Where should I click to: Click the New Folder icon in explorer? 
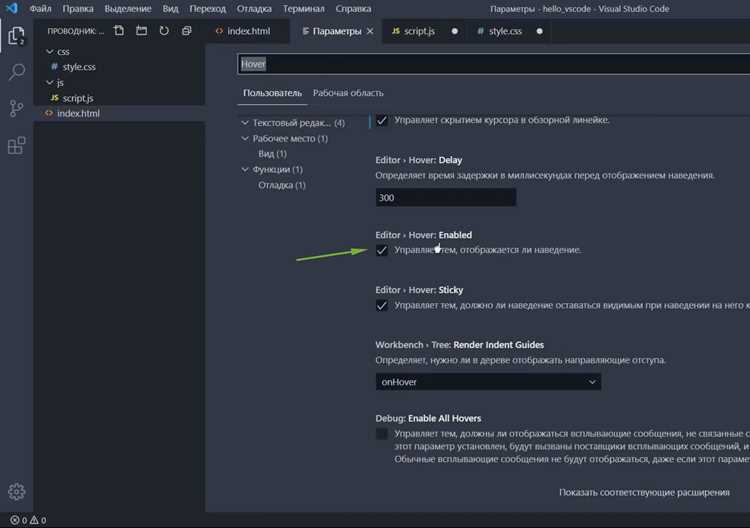pos(141,31)
